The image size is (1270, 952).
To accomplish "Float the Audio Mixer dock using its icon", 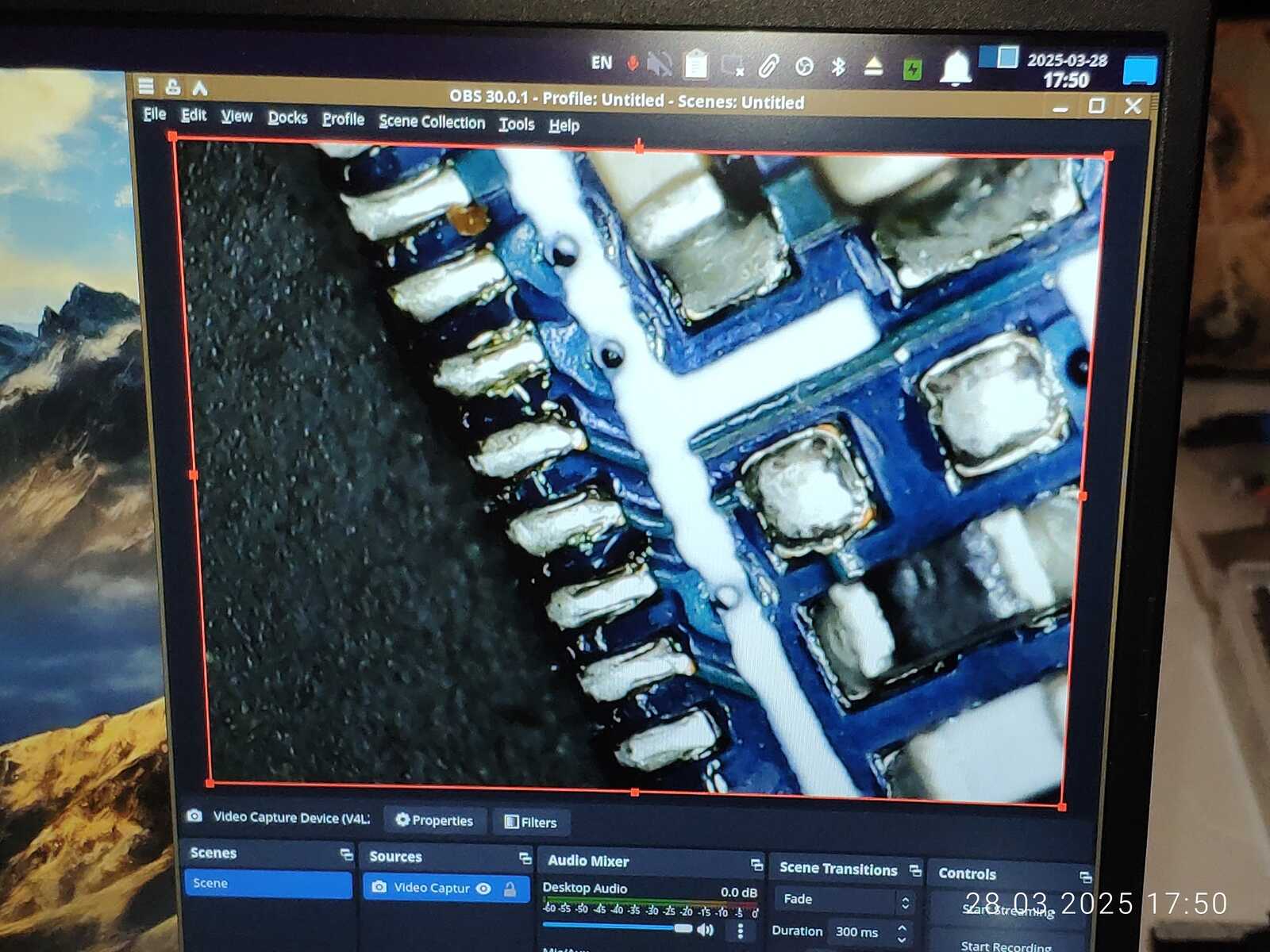I will (x=756, y=864).
